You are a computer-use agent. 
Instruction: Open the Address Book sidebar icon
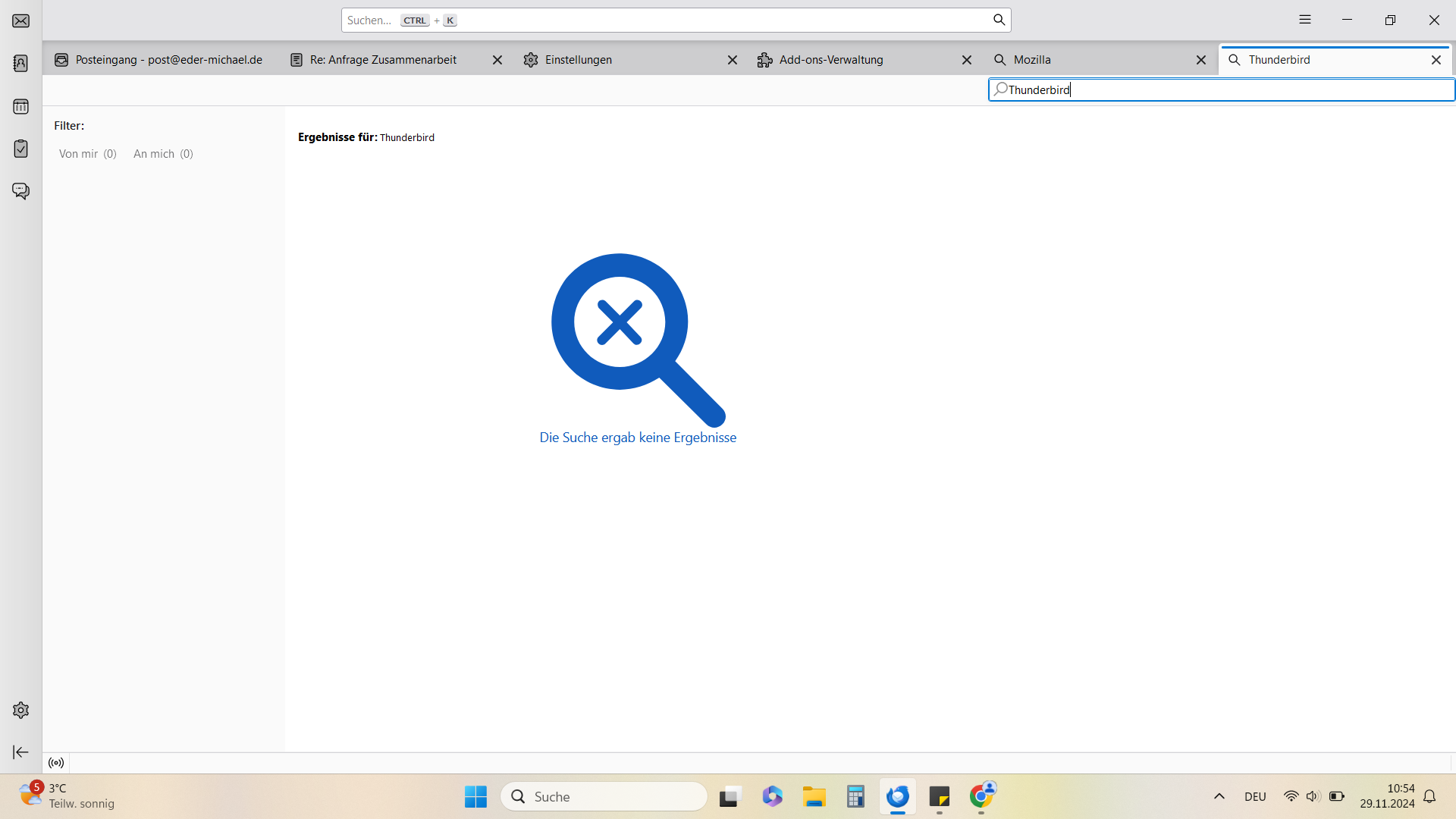tap(20, 64)
